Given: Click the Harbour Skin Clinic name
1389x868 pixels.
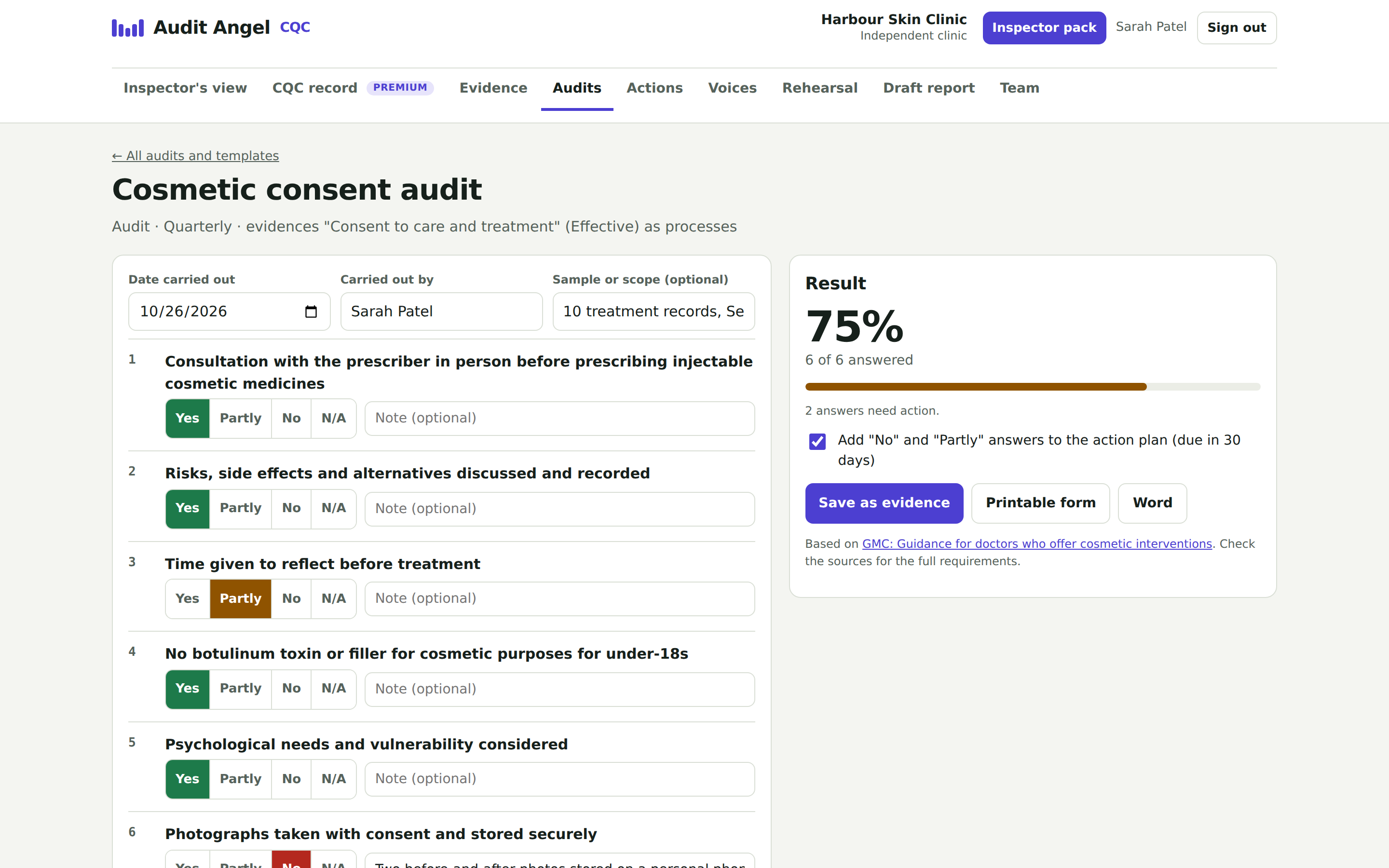Looking at the screenshot, I should [x=894, y=19].
